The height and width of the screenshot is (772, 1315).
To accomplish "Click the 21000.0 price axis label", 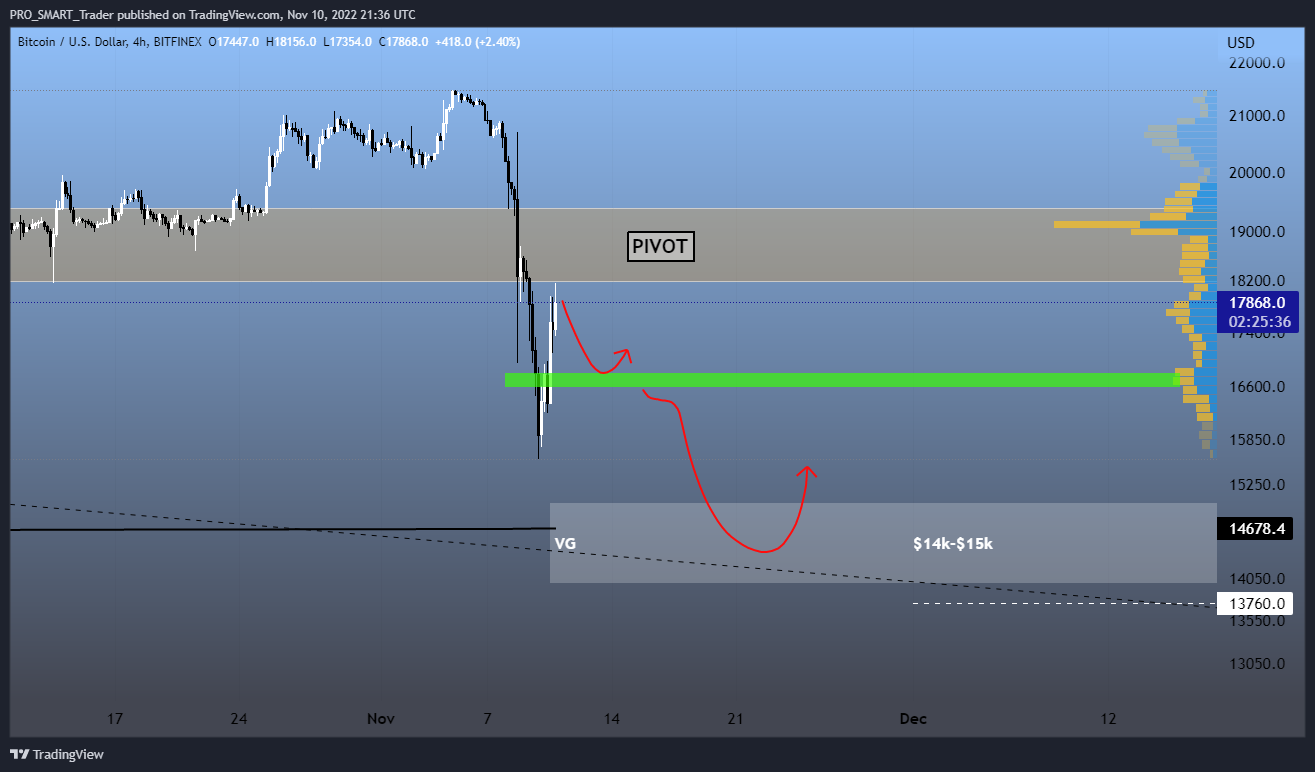I will point(1256,116).
